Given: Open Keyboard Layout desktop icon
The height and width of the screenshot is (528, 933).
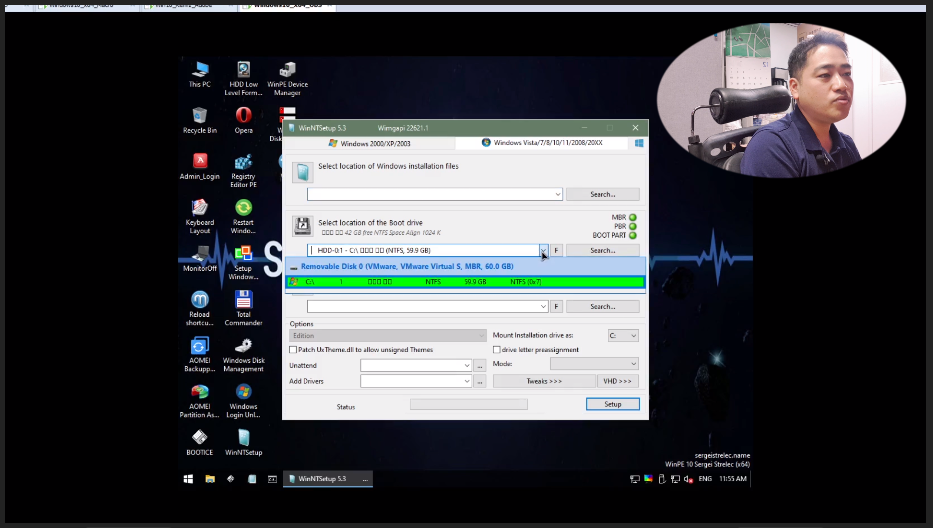Looking at the screenshot, I should coord(200,217).
